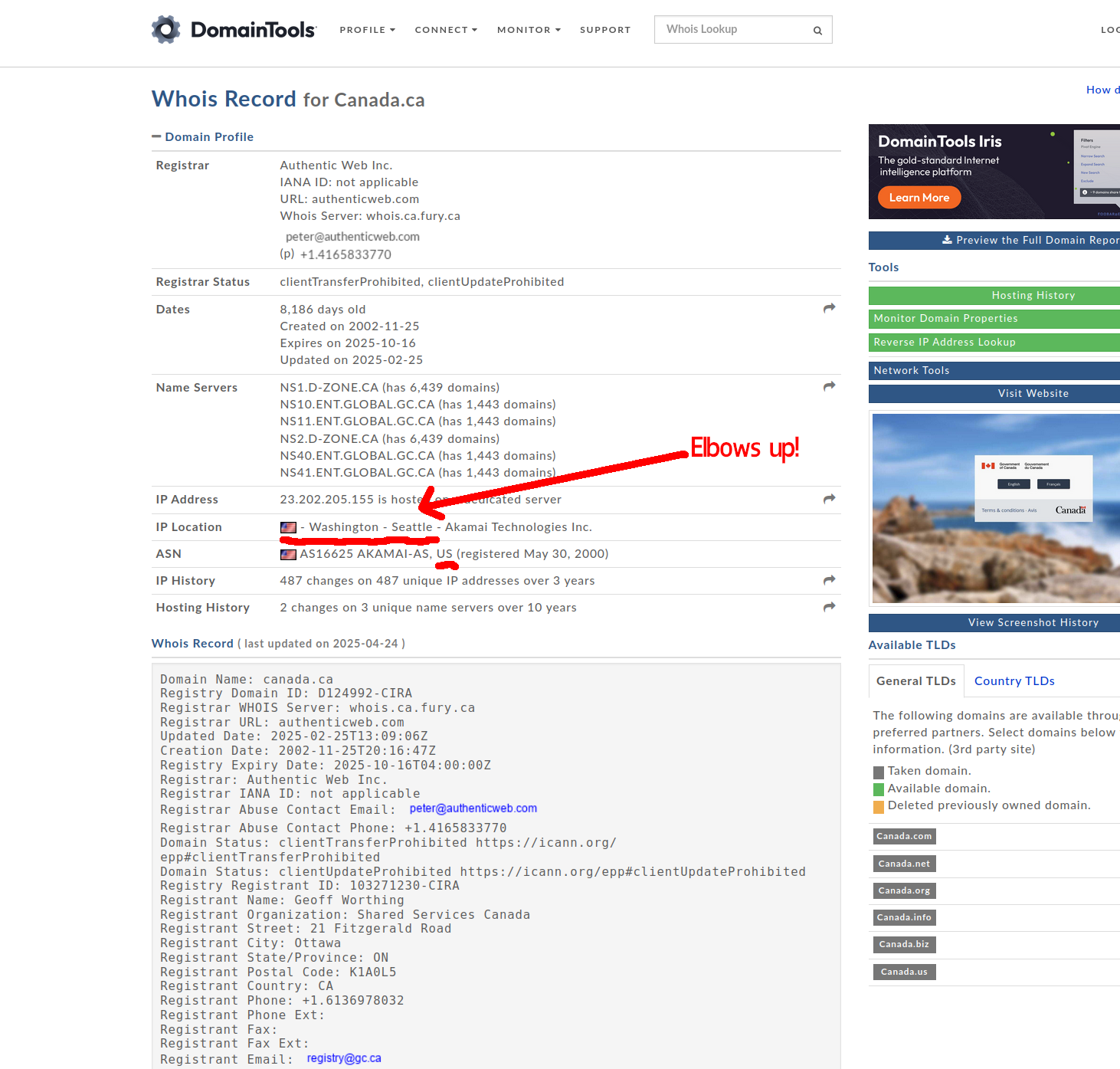Screen dimensions: 1120x1069
Task: Click the 487 changes IP History text
Action: click(437, 581)
